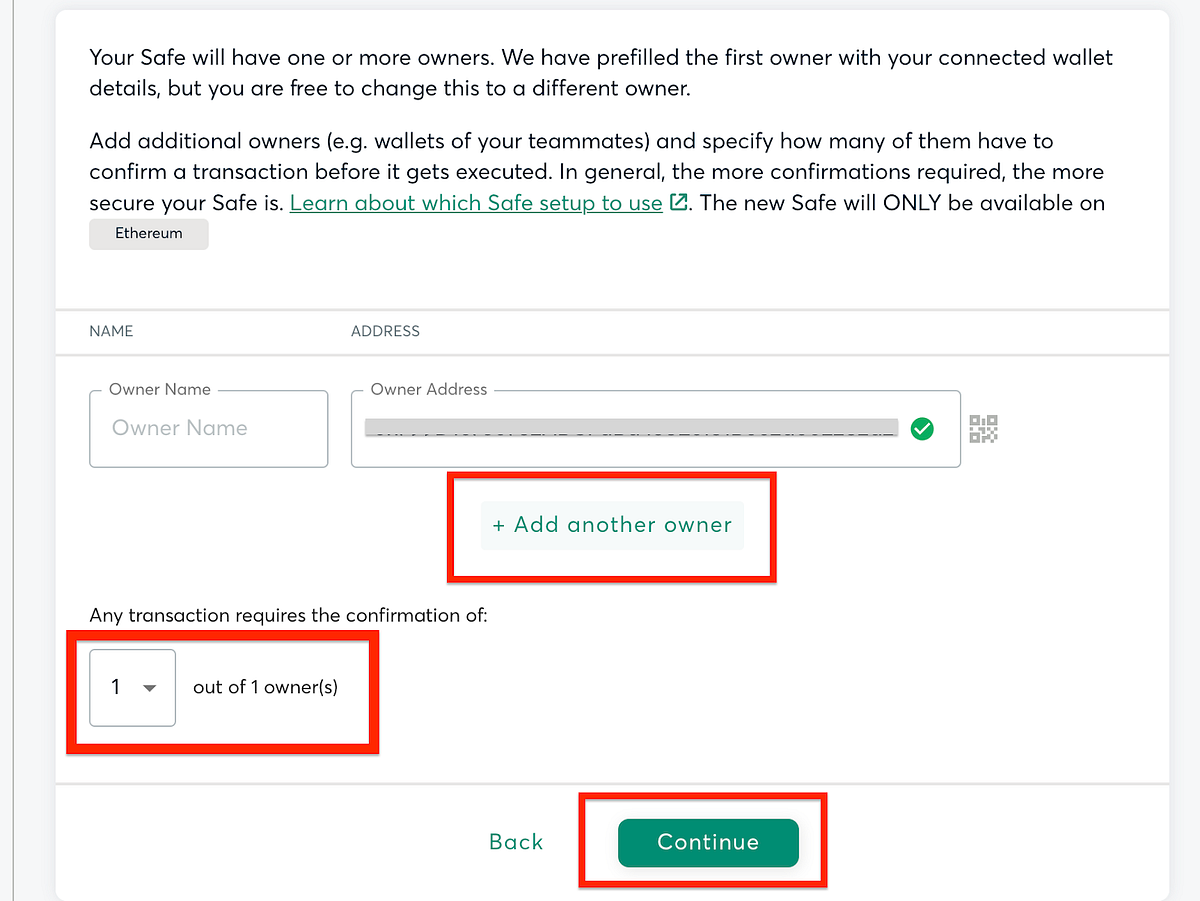Image resolution: width=1200 pixels, height=901 pixels.
Task: Click the external link icon after Safe setup link
Action: point(678,203)
